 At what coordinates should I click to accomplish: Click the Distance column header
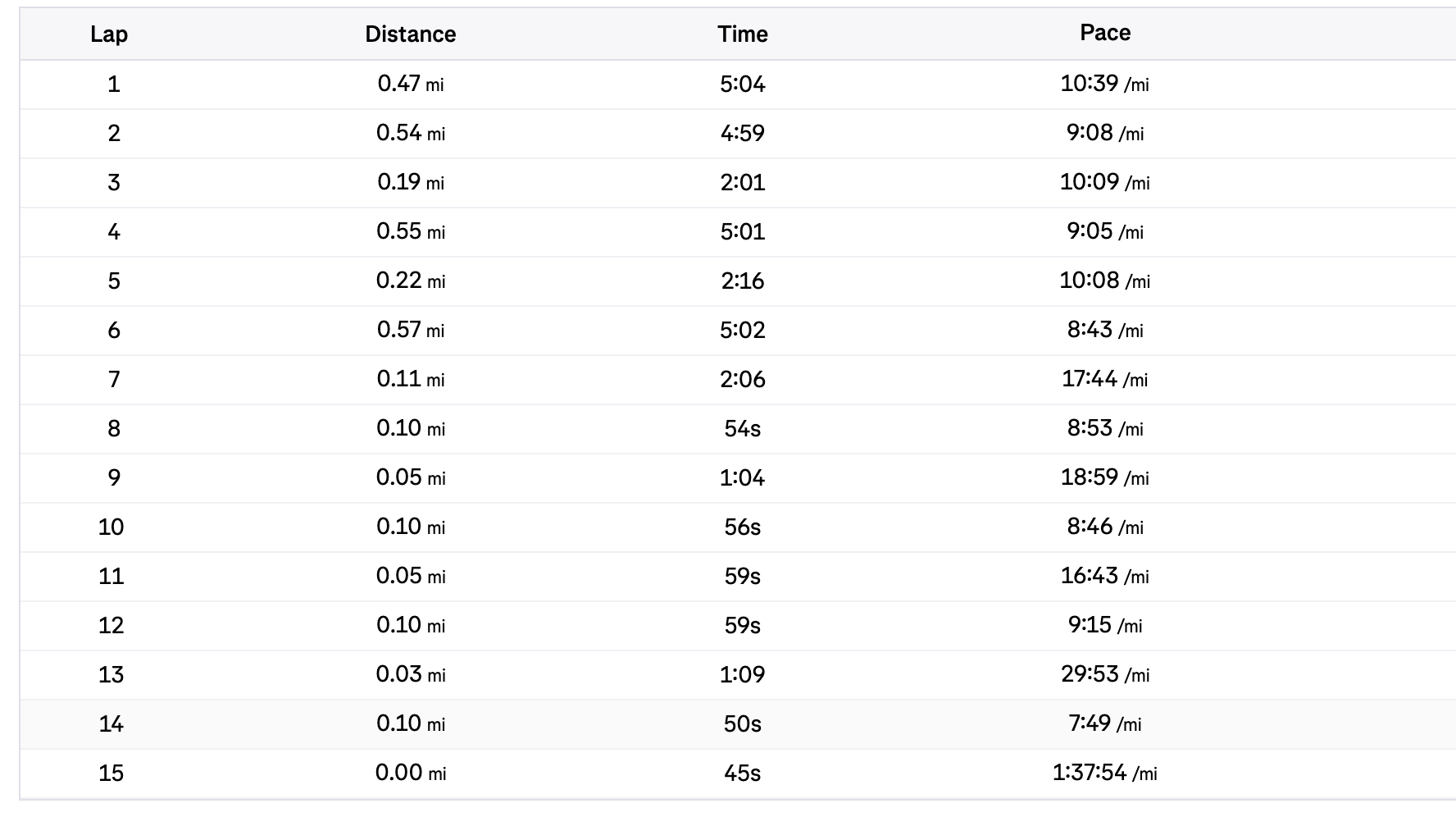point(410,34)
